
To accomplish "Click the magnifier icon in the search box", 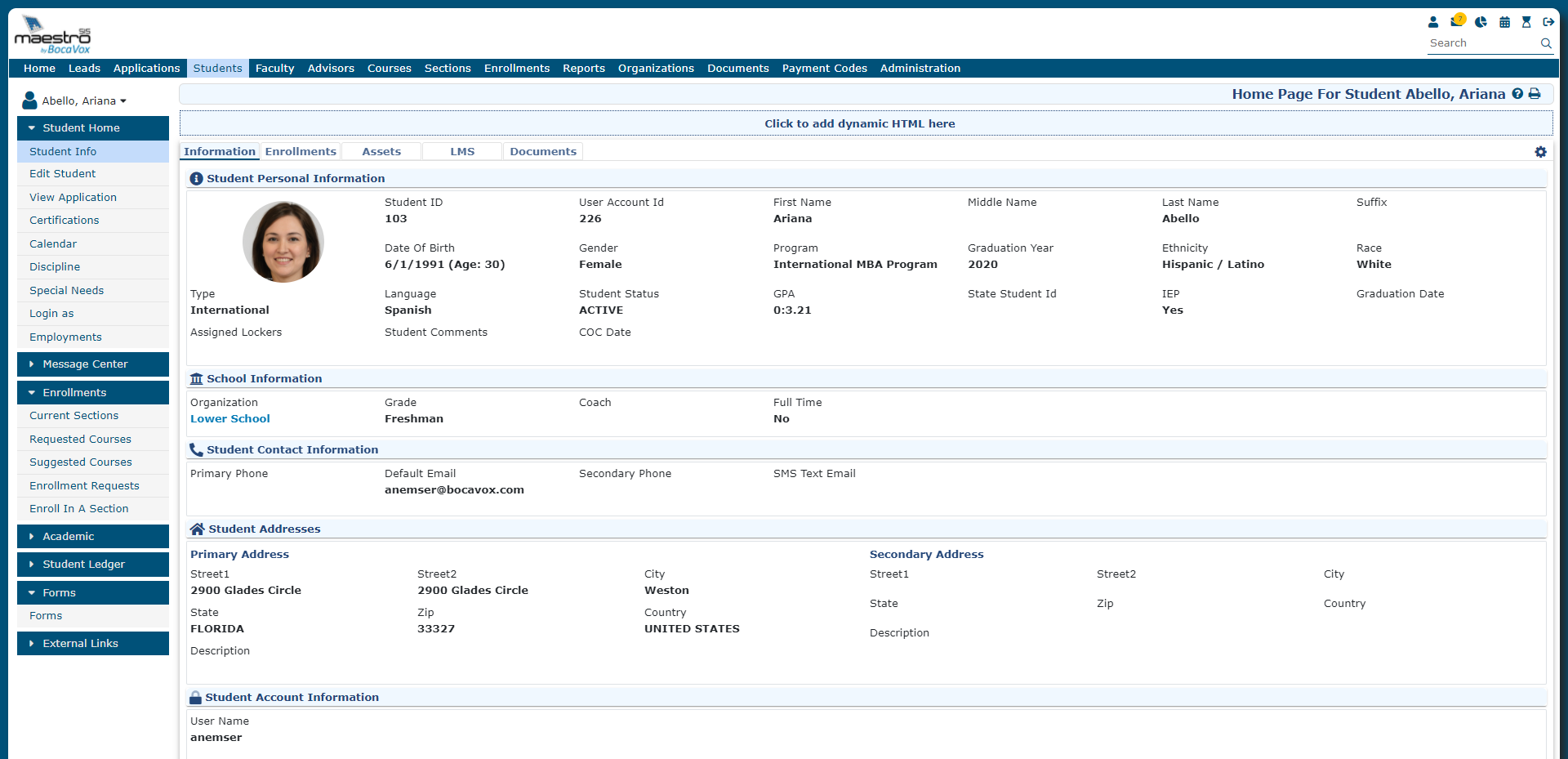I will [1546, 43].
